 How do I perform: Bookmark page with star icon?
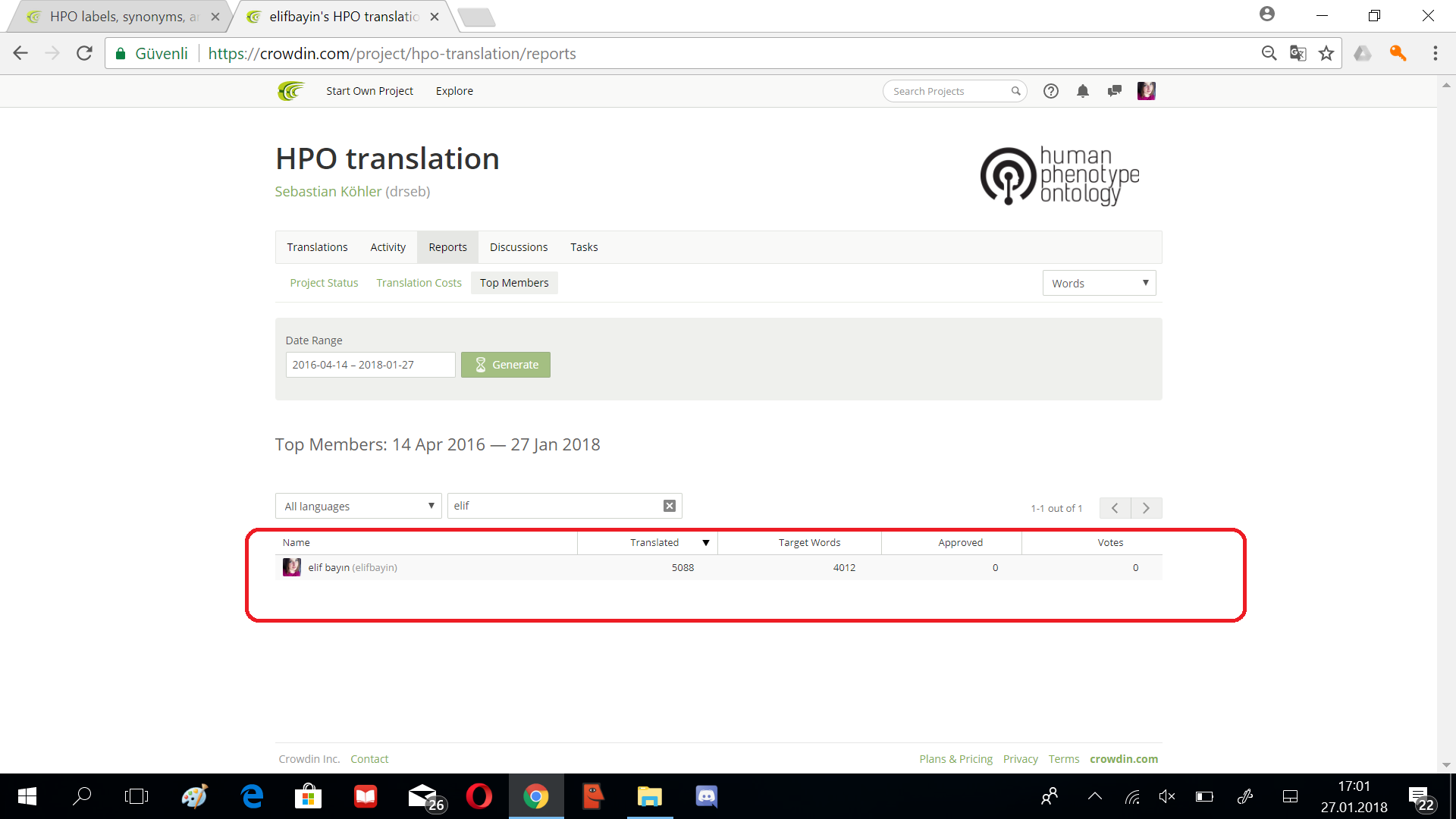point(1326,53)
